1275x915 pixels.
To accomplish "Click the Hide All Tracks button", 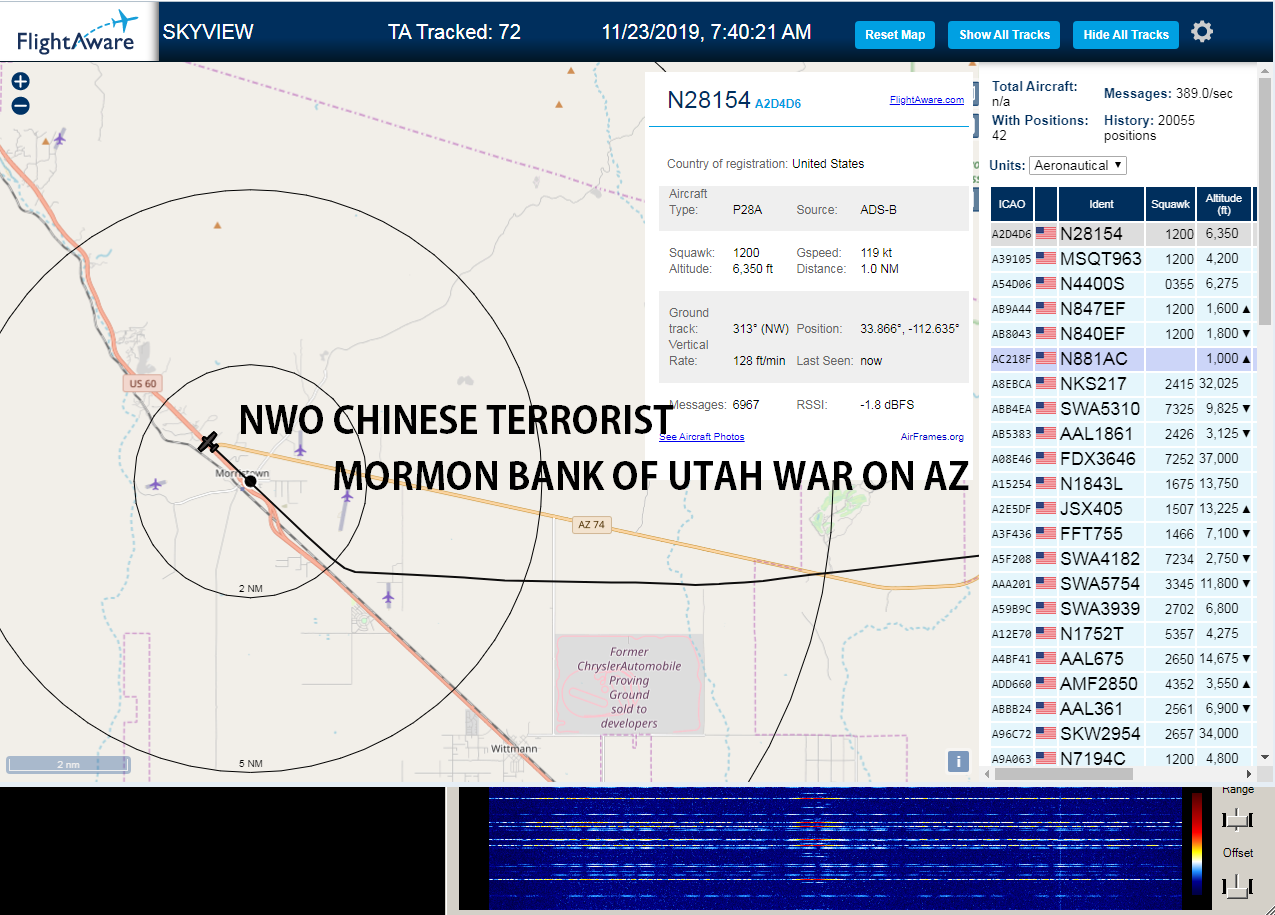I will tap(1126, 34).
